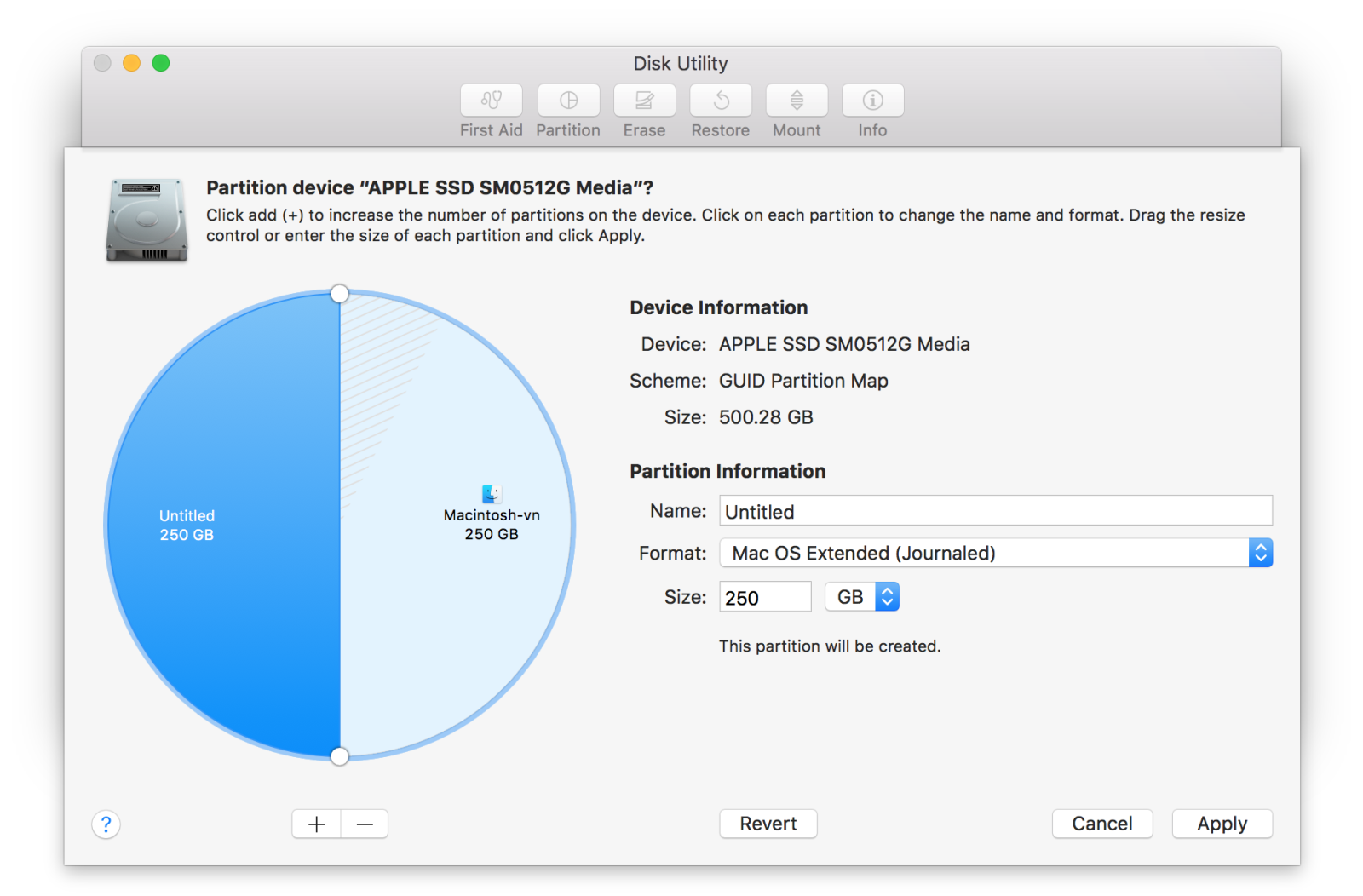Click the Apply button
The height and width of the screenshot is (896, 1363).
click(1222, 824)
